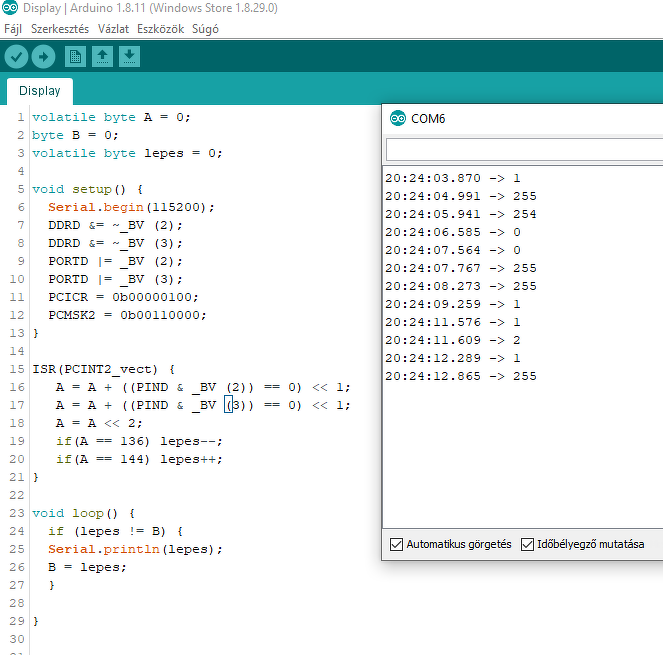
Task: Click 'Serial.println(lepes);' line
Action: point(135,549)
